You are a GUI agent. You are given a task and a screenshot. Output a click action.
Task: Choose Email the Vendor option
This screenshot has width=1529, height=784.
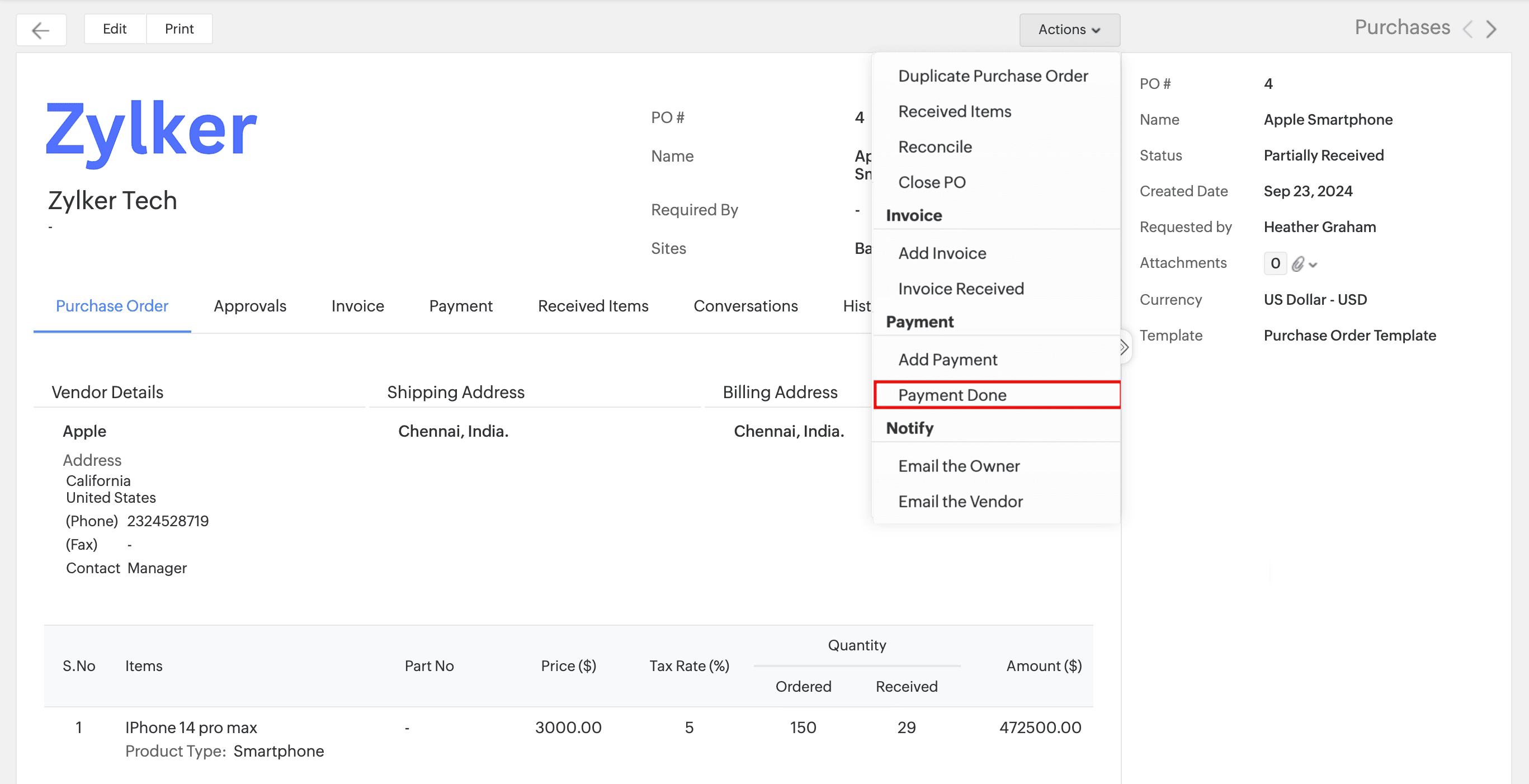pos(960,502)
